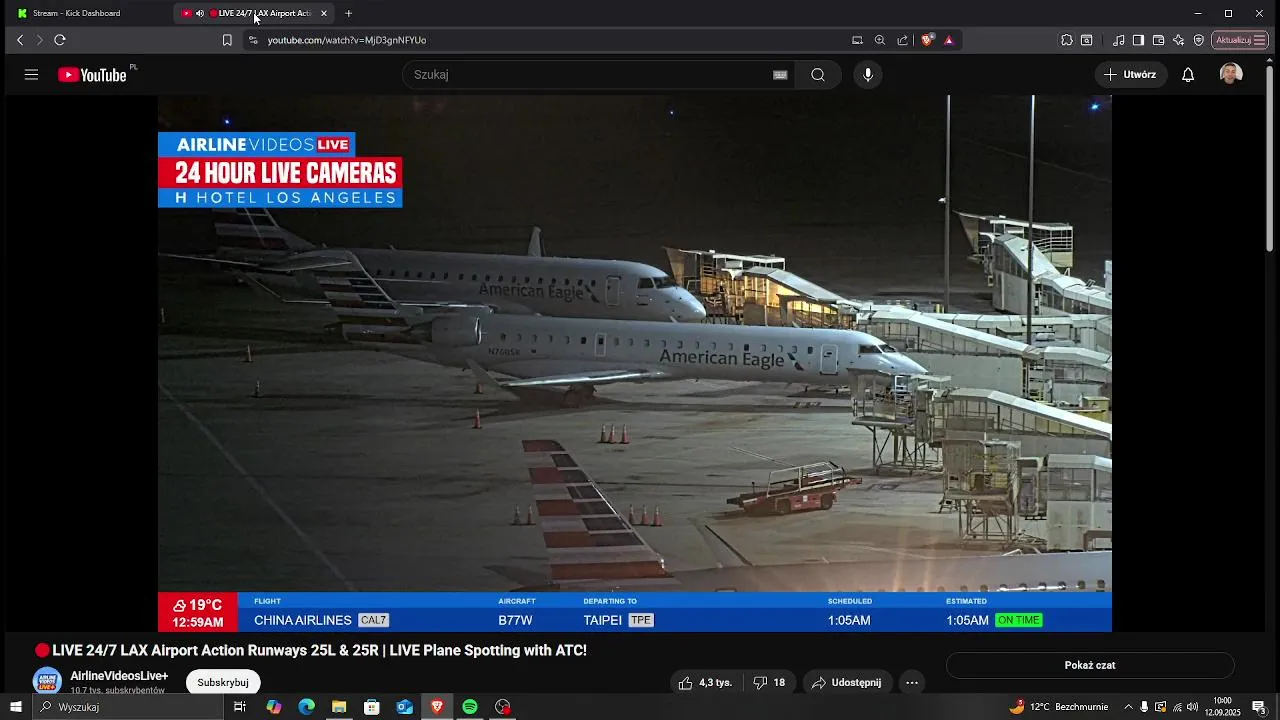Open a new browser tab
The height and width of the screenshot is (720, 1280).
tap(348, 13)
